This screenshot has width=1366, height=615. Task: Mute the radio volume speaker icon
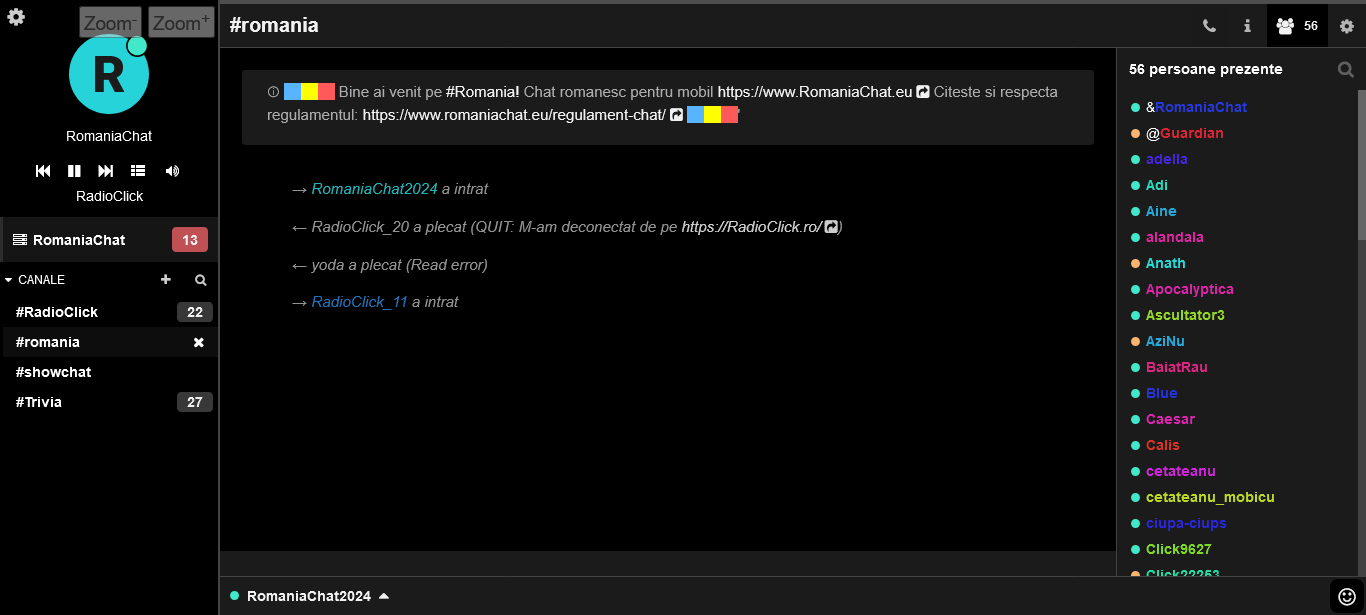[x=172, y=171]
